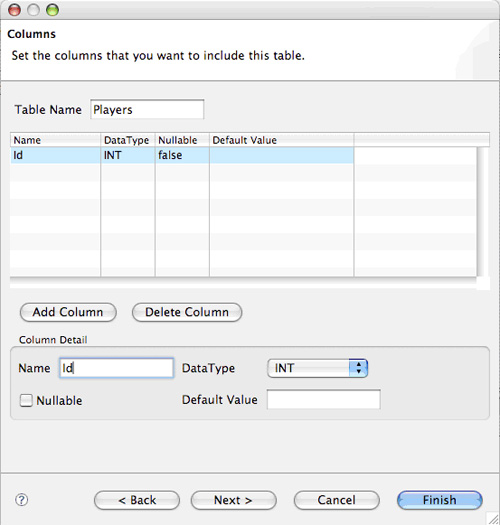Click the window resize grip corner
This screenshot has height=525, width=500.
click(493, 518)
